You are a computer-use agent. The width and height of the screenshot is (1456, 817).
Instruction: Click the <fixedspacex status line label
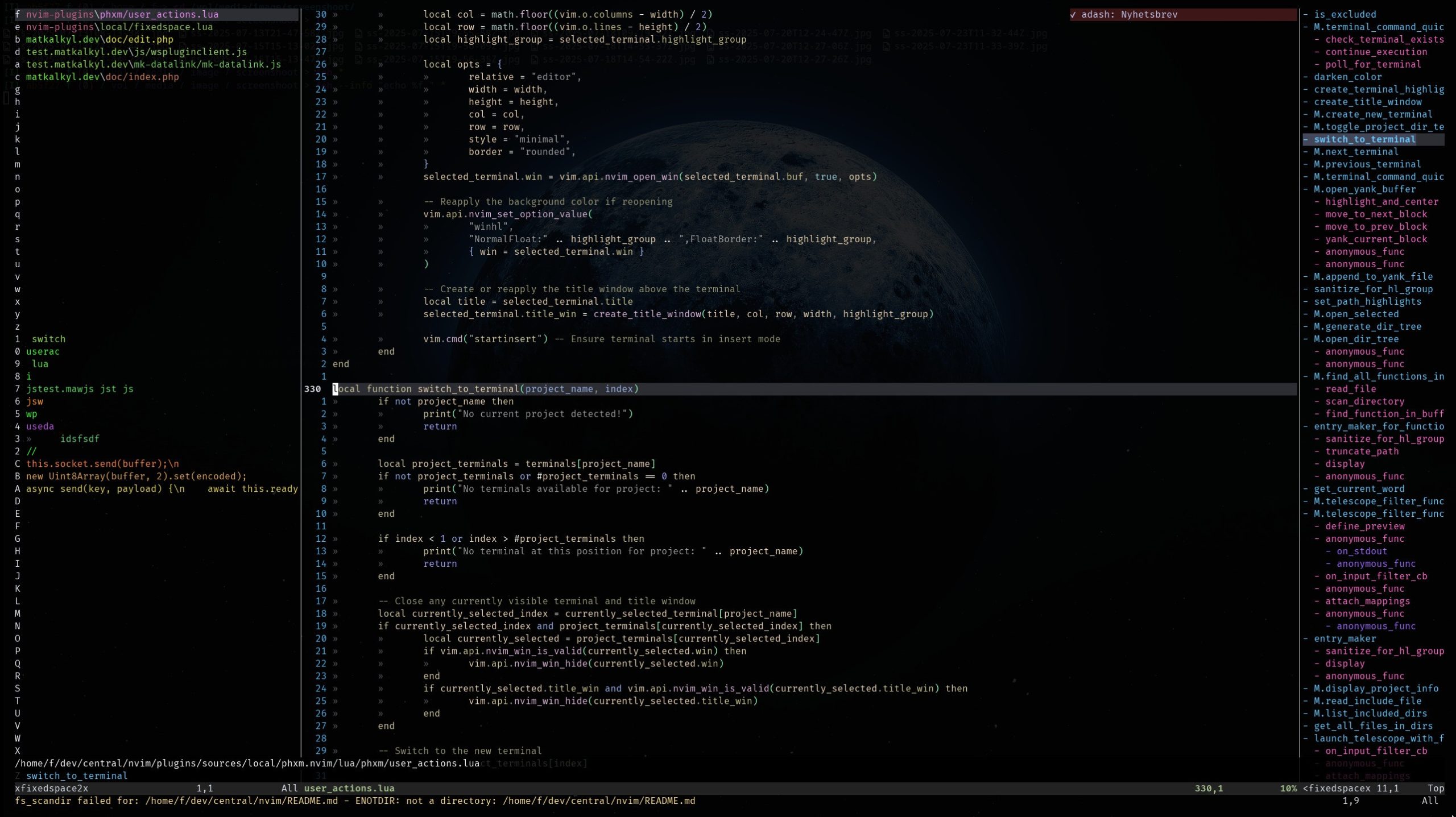click(1337, 789)
